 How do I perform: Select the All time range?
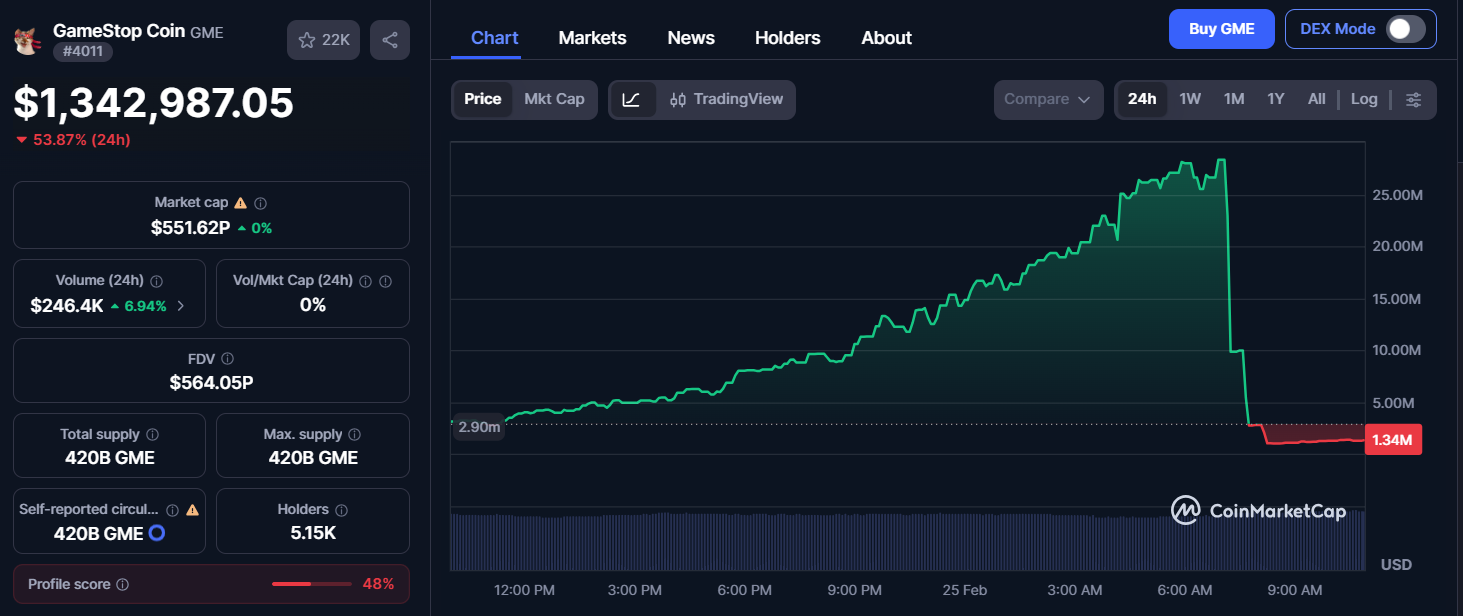click(x=1317, y=99)
